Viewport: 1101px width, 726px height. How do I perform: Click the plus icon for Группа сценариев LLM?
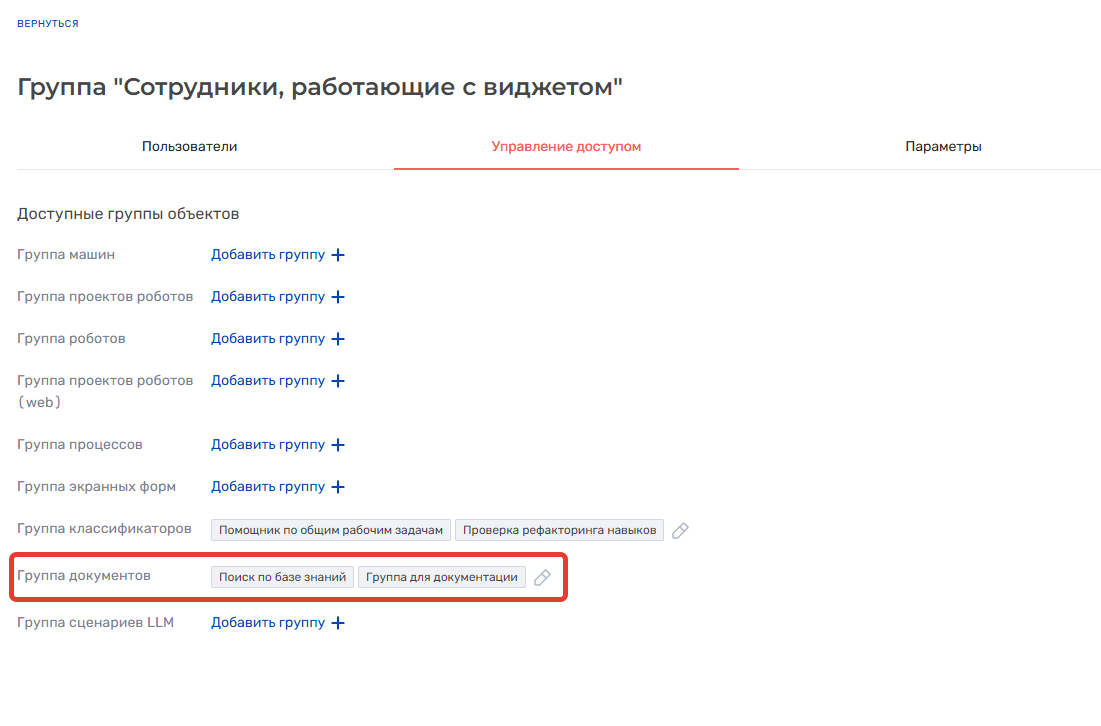point(338,623)
